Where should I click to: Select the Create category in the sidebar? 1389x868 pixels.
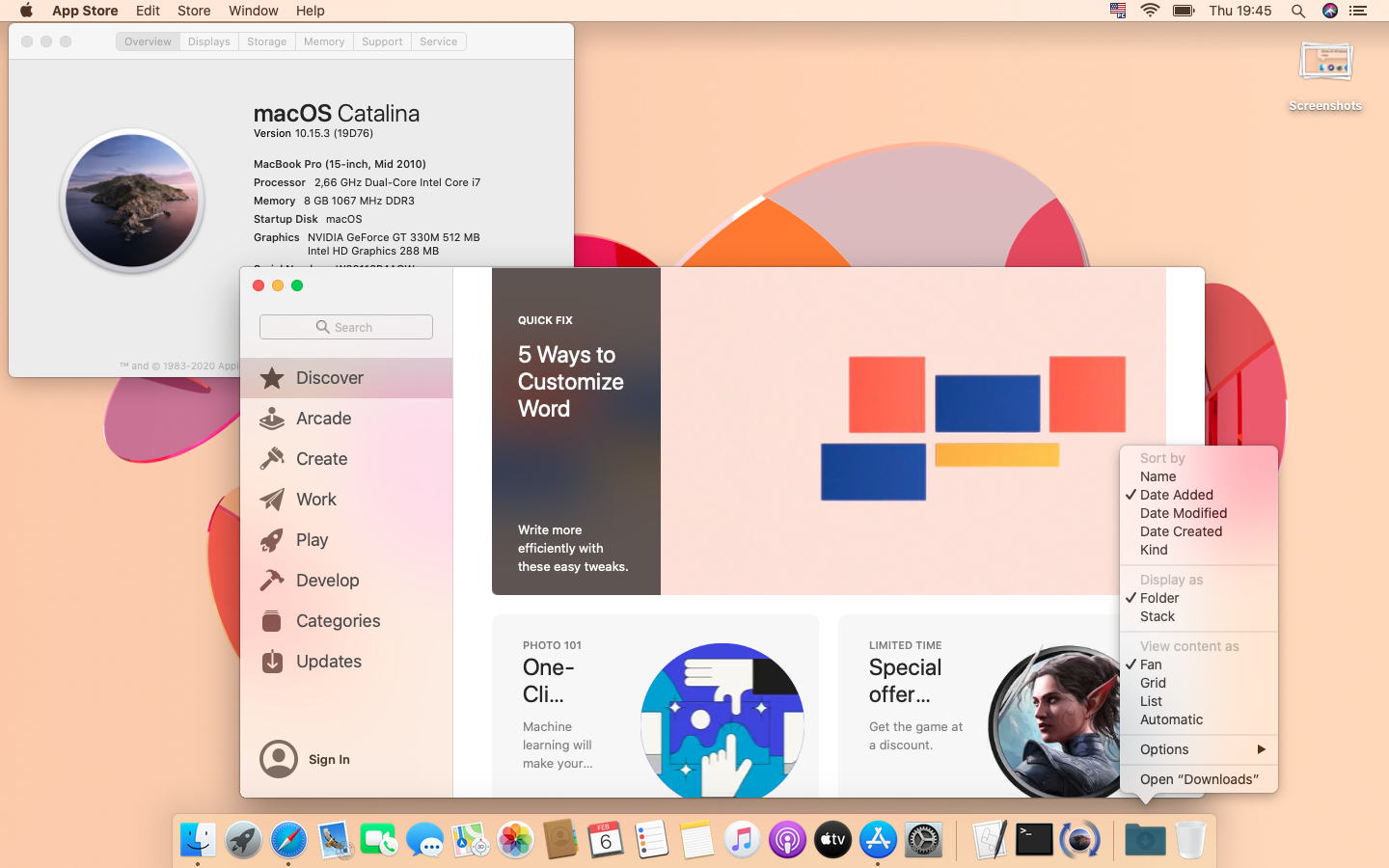click(346, 459)
